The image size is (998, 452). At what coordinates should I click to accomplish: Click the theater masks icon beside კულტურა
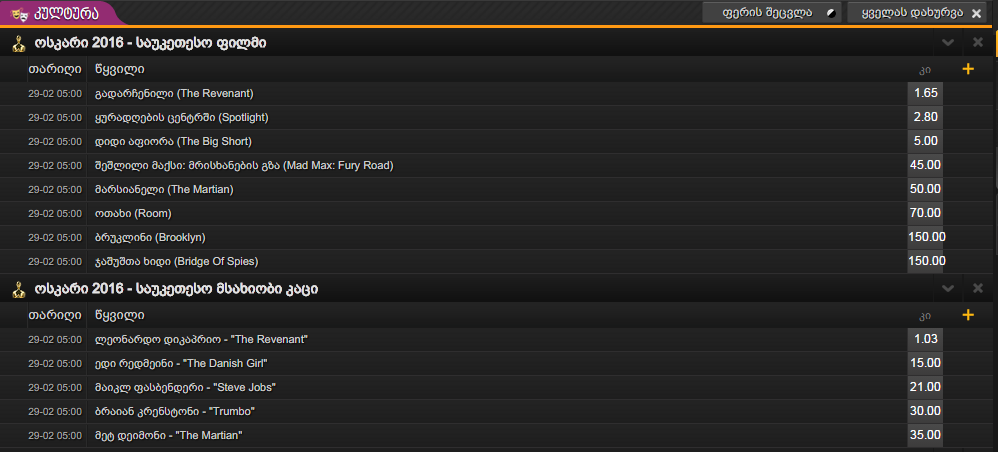click(19, 13)
